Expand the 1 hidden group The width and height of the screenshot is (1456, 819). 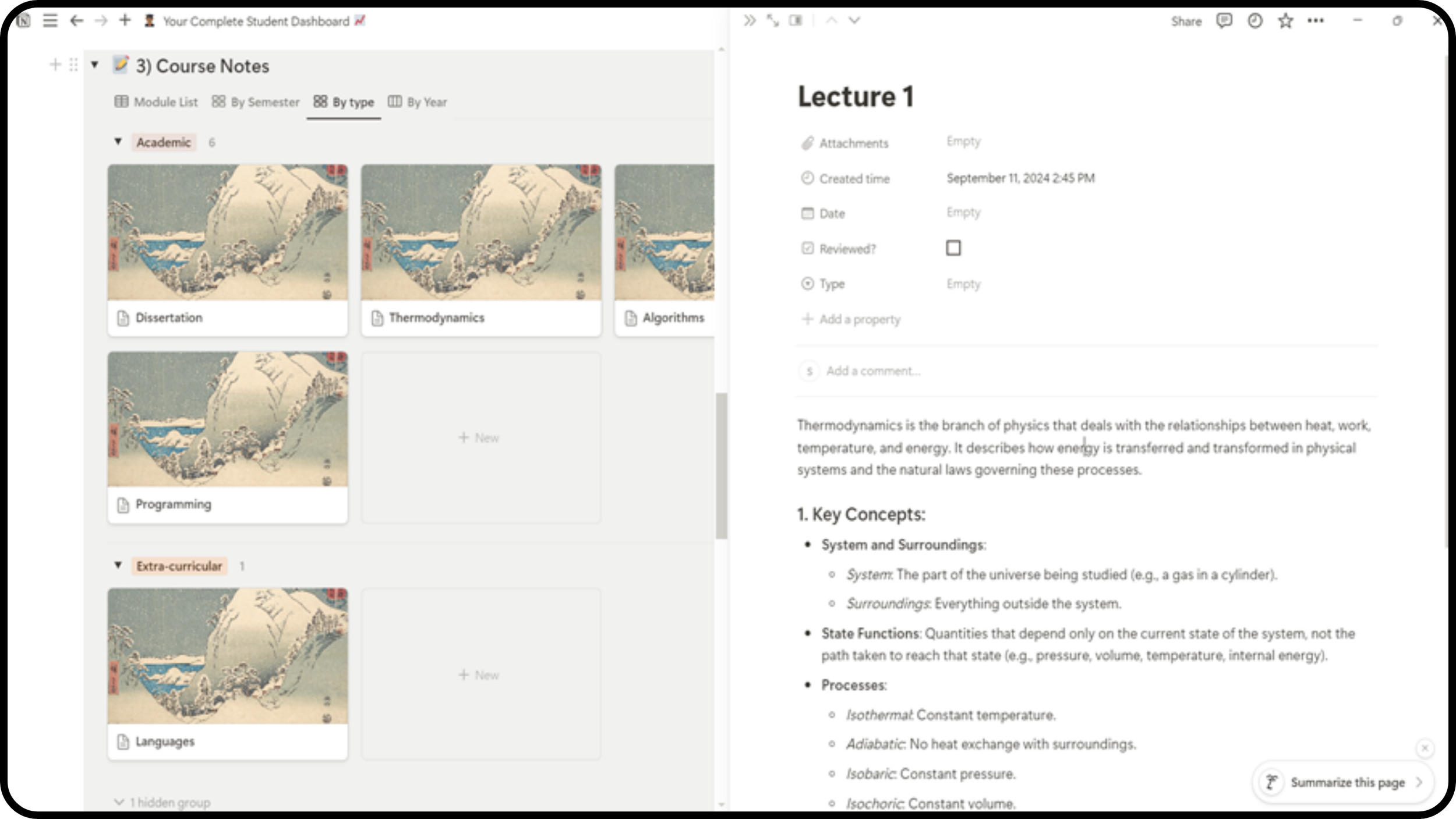tap(163, 802)
